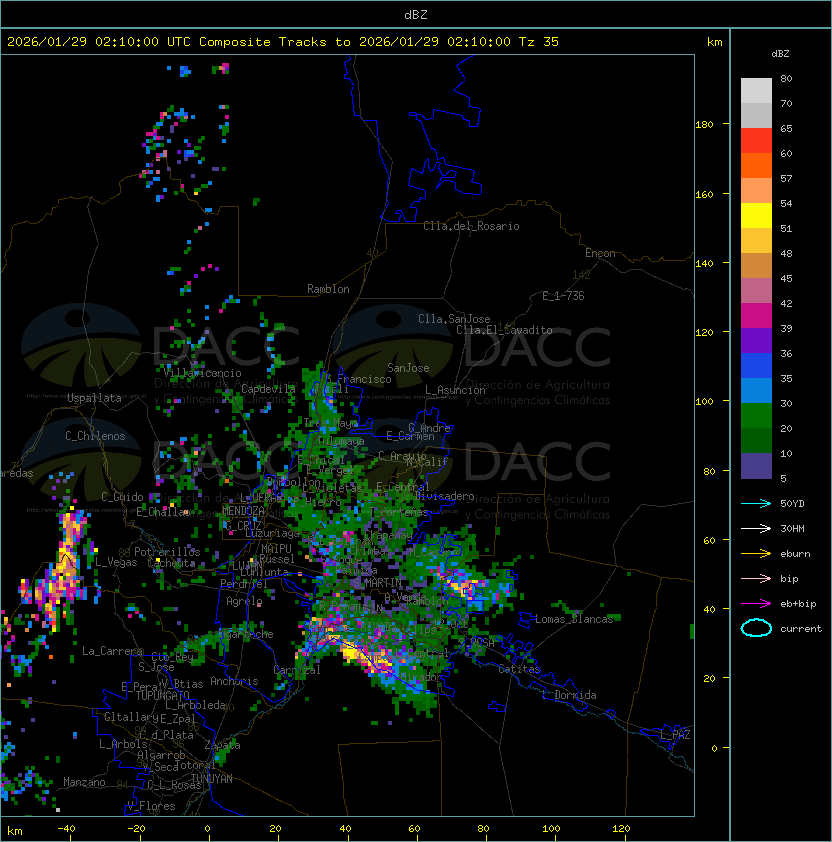This screenshot has width=832, height=842.
Task: Click the 'MENDOZA' city label
Action: click(x=243, y=511)
